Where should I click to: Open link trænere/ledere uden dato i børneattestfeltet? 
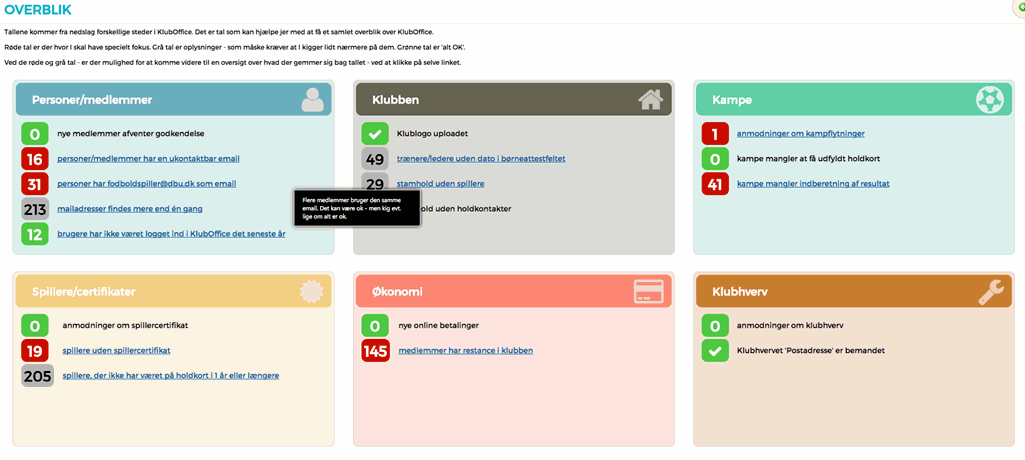click(481, 159)
